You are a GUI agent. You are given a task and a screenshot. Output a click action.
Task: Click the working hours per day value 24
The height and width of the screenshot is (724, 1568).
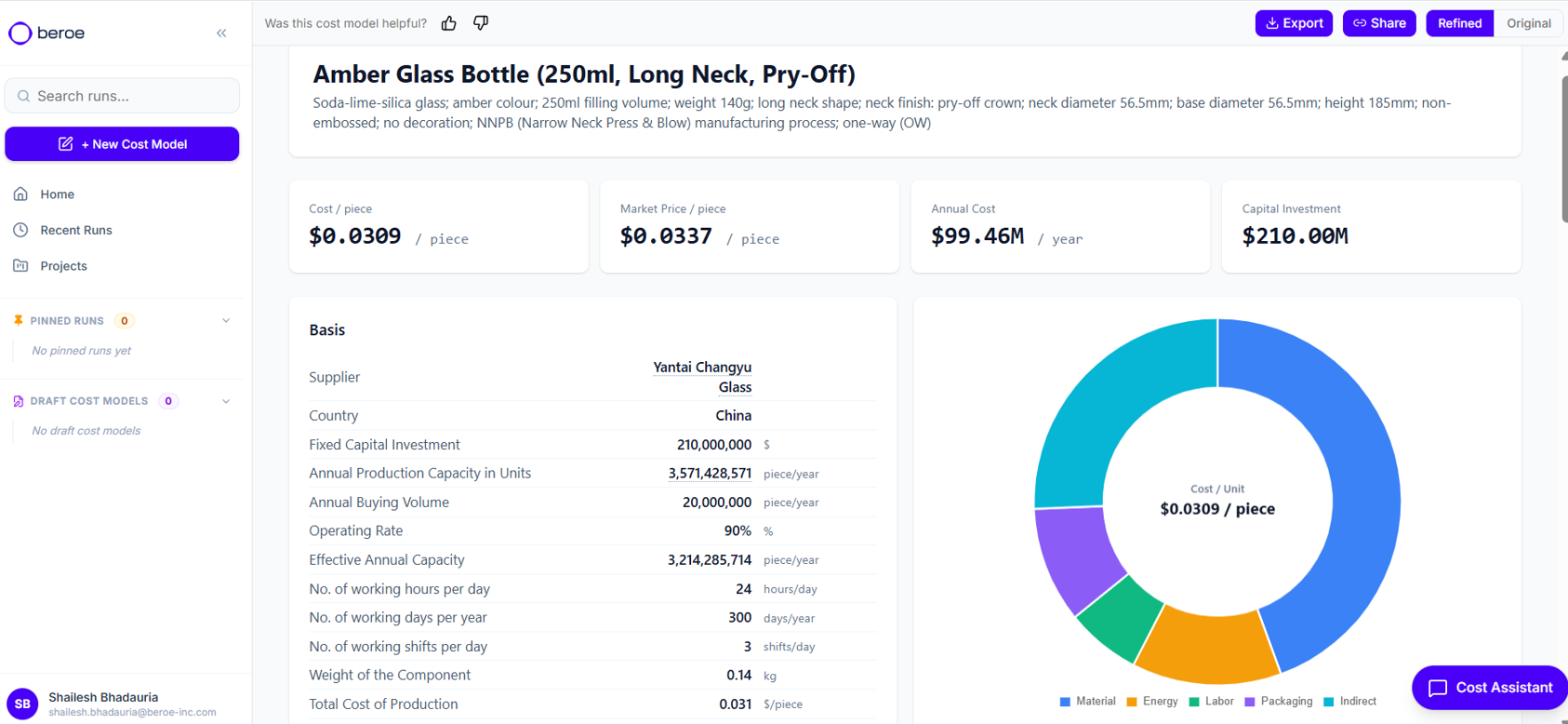tap(743, 589)
